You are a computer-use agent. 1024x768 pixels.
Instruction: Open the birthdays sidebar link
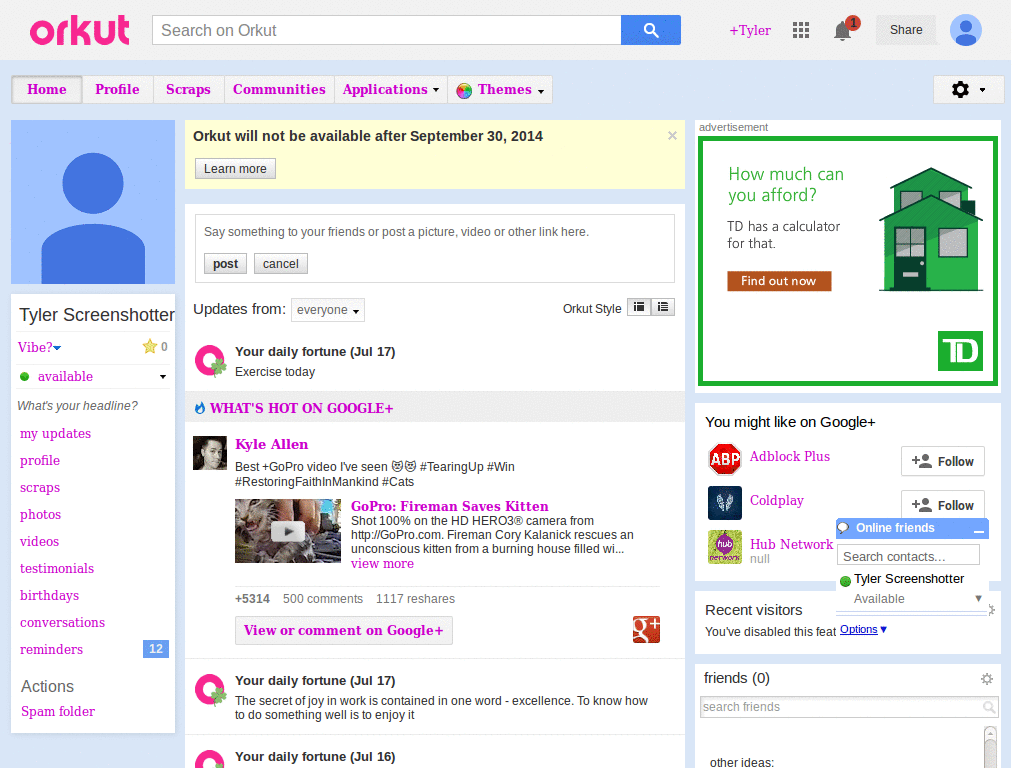[x=50, y=596]
